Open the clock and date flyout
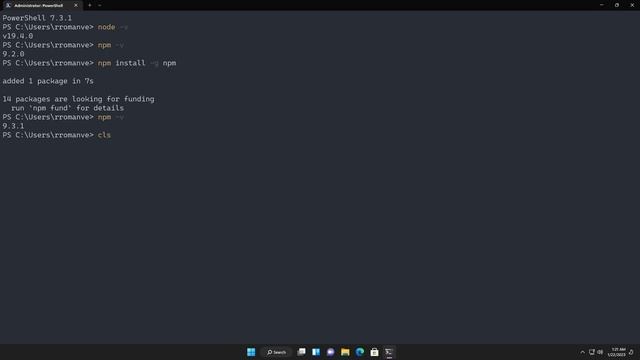The height and width of the screenshot is (360, 640). coord(616,352)
